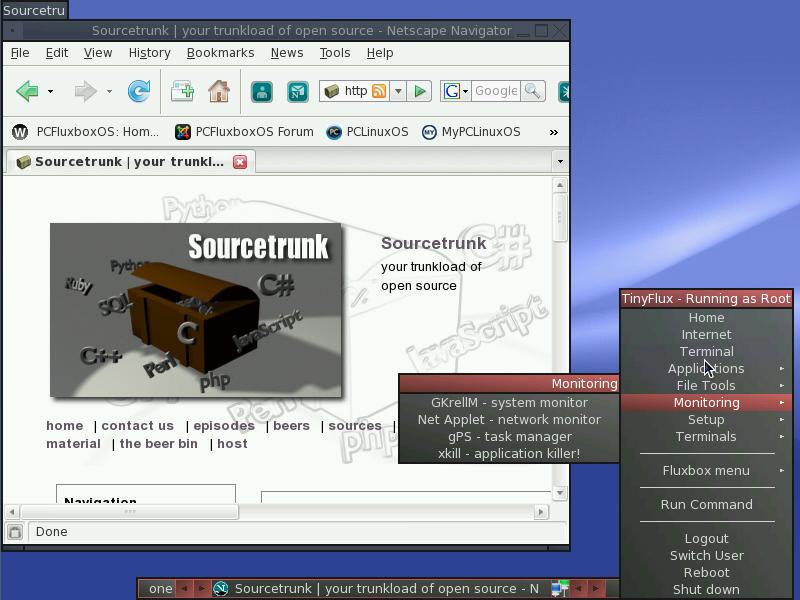Viewport: 800px width, 600px height.
Task: Launch GKrellM - system monitor
Action: click(509, 403)
